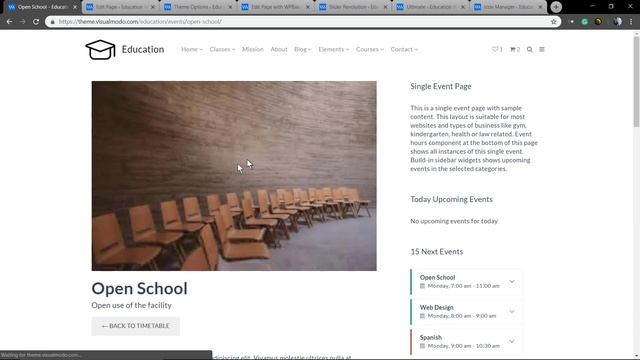Open the About menu item
The image size is (640, 360).
tap(279, 49)
